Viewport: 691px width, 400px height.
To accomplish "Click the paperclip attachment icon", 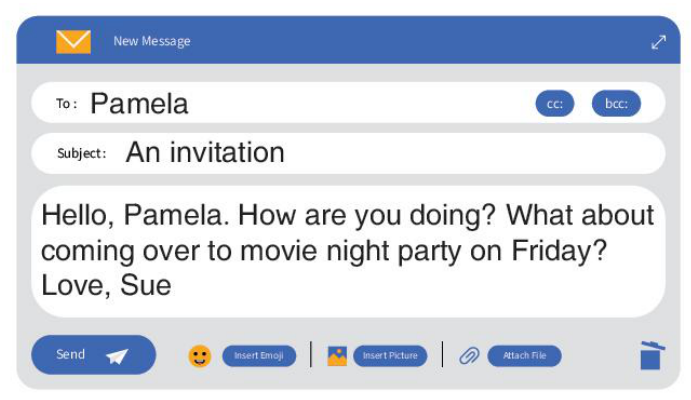I will (469, 356).
